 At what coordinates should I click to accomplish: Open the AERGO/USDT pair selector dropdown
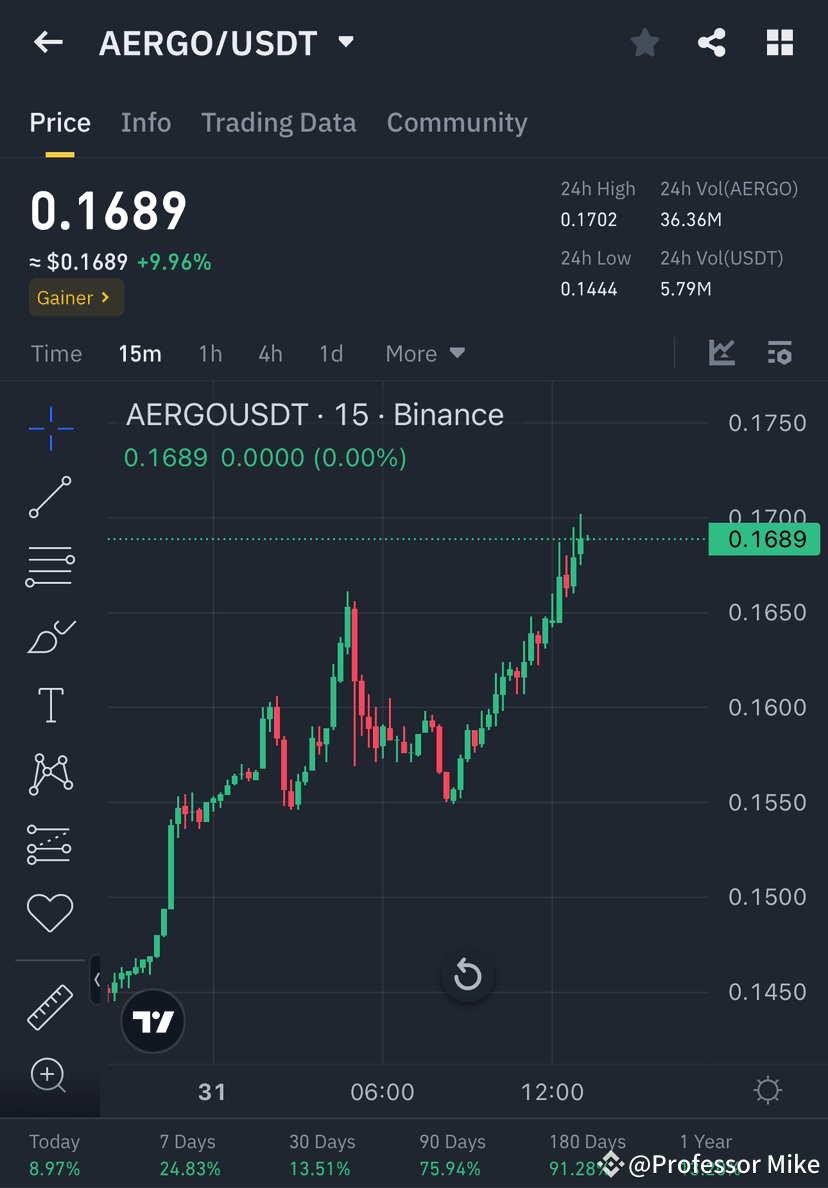344,42
